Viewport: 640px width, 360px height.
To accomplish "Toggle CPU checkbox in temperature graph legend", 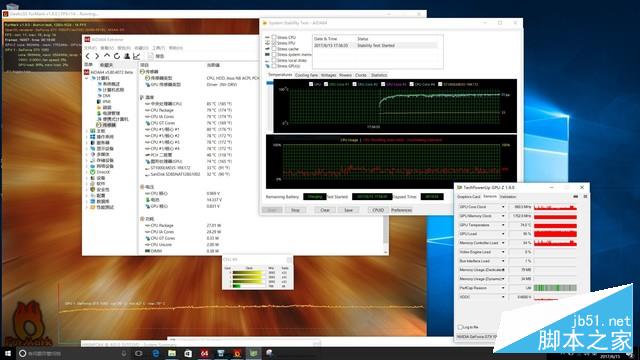I will 311,84.
